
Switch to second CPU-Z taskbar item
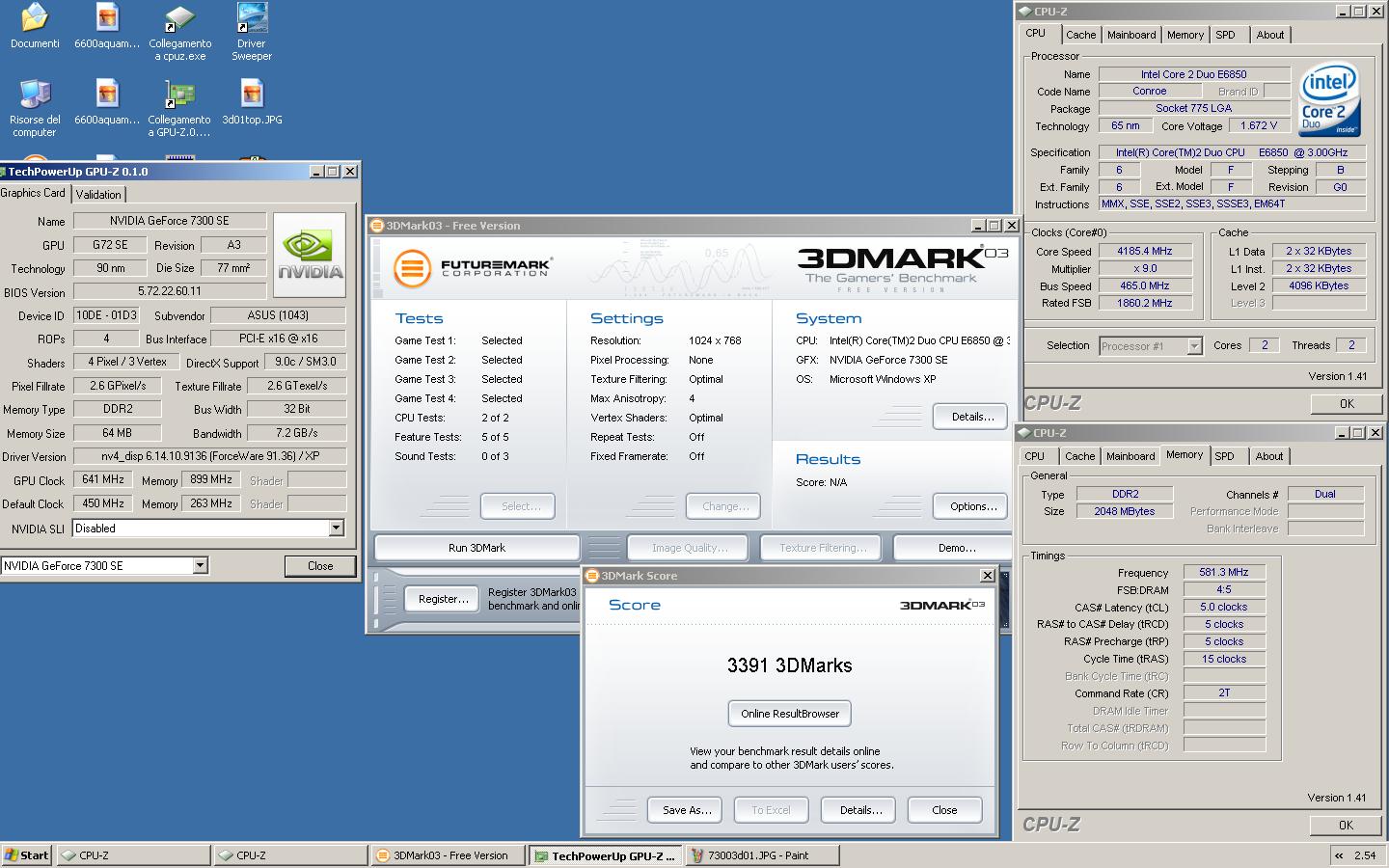[289, 855]
